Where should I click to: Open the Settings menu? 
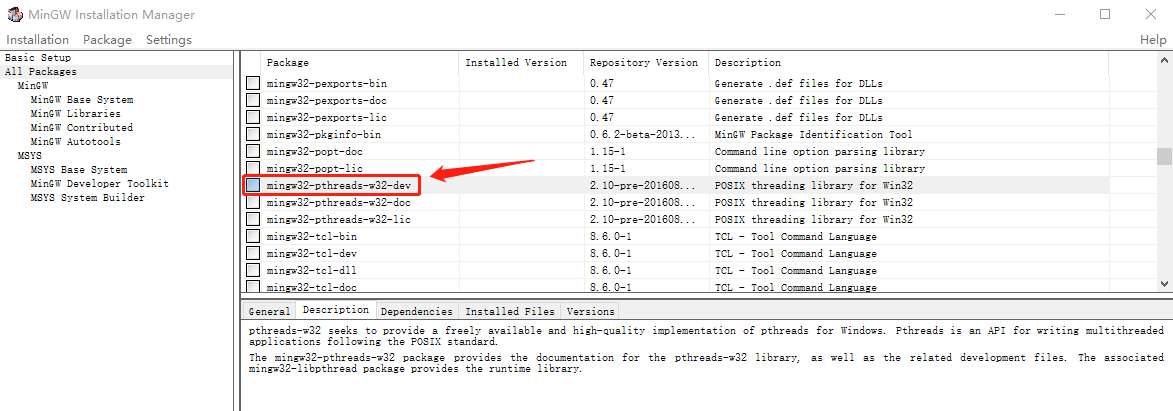168,39
